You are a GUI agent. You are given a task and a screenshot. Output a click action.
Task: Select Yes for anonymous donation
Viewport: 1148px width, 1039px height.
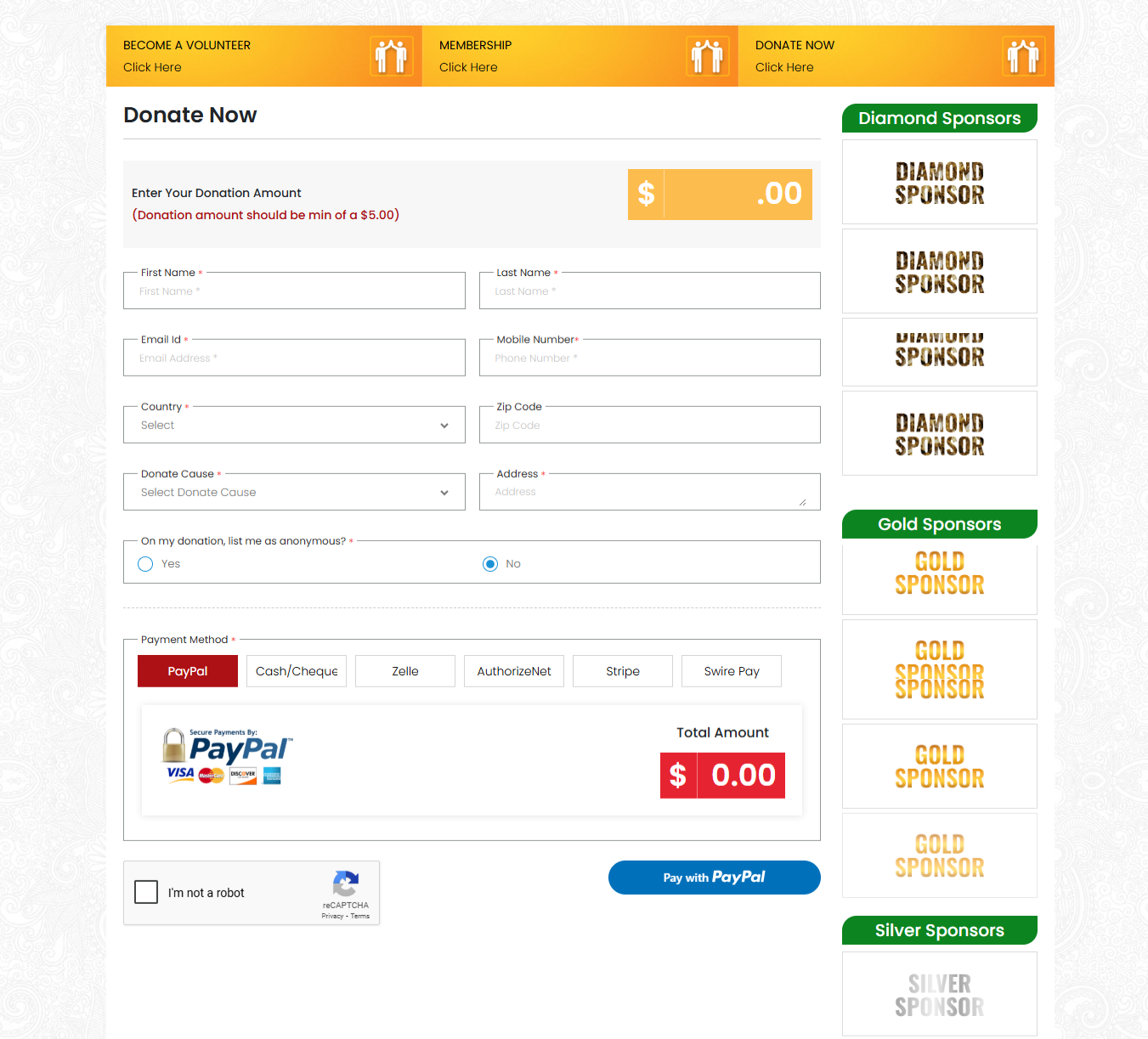coord(145,564)
